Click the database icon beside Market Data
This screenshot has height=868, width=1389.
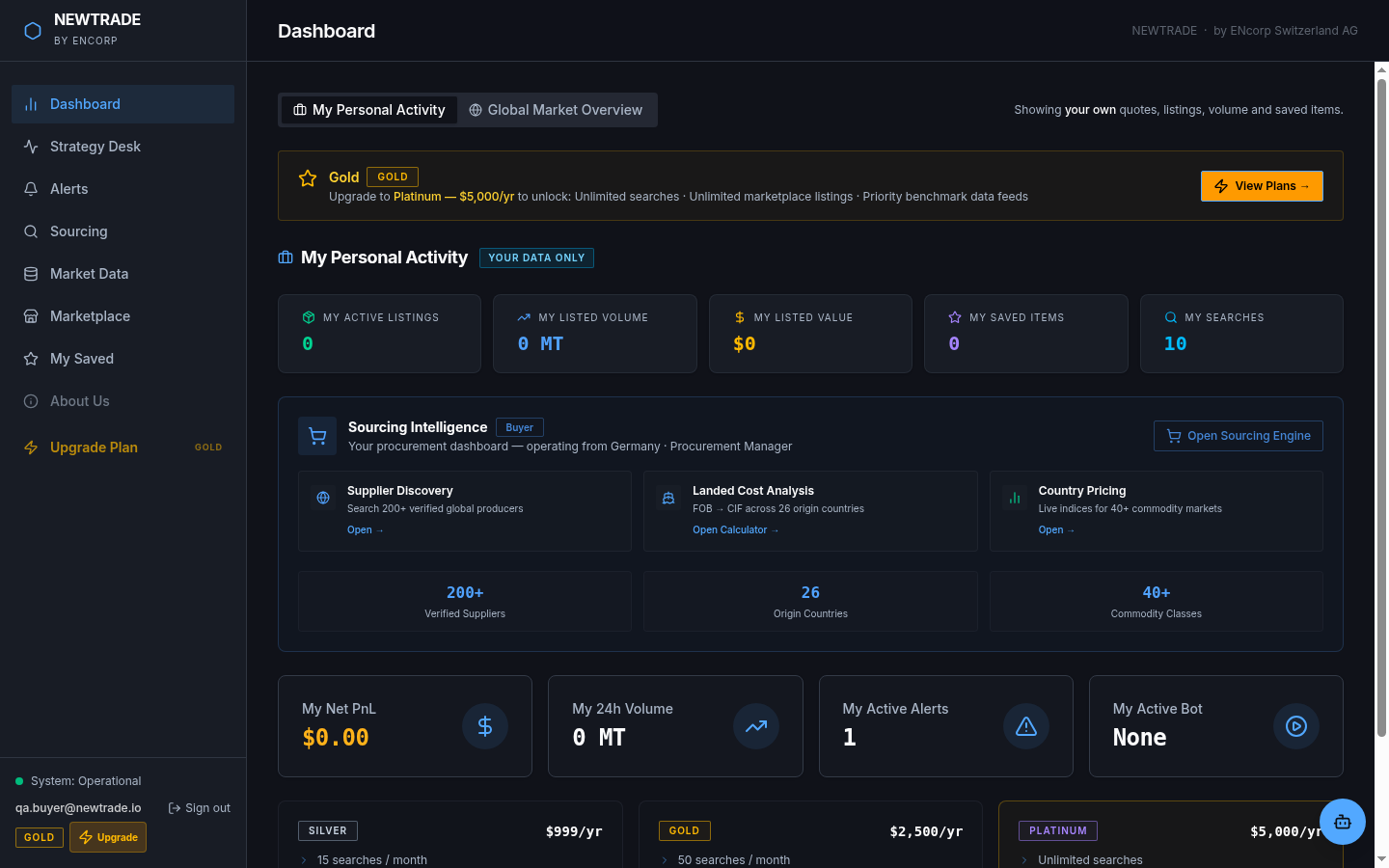31,274
